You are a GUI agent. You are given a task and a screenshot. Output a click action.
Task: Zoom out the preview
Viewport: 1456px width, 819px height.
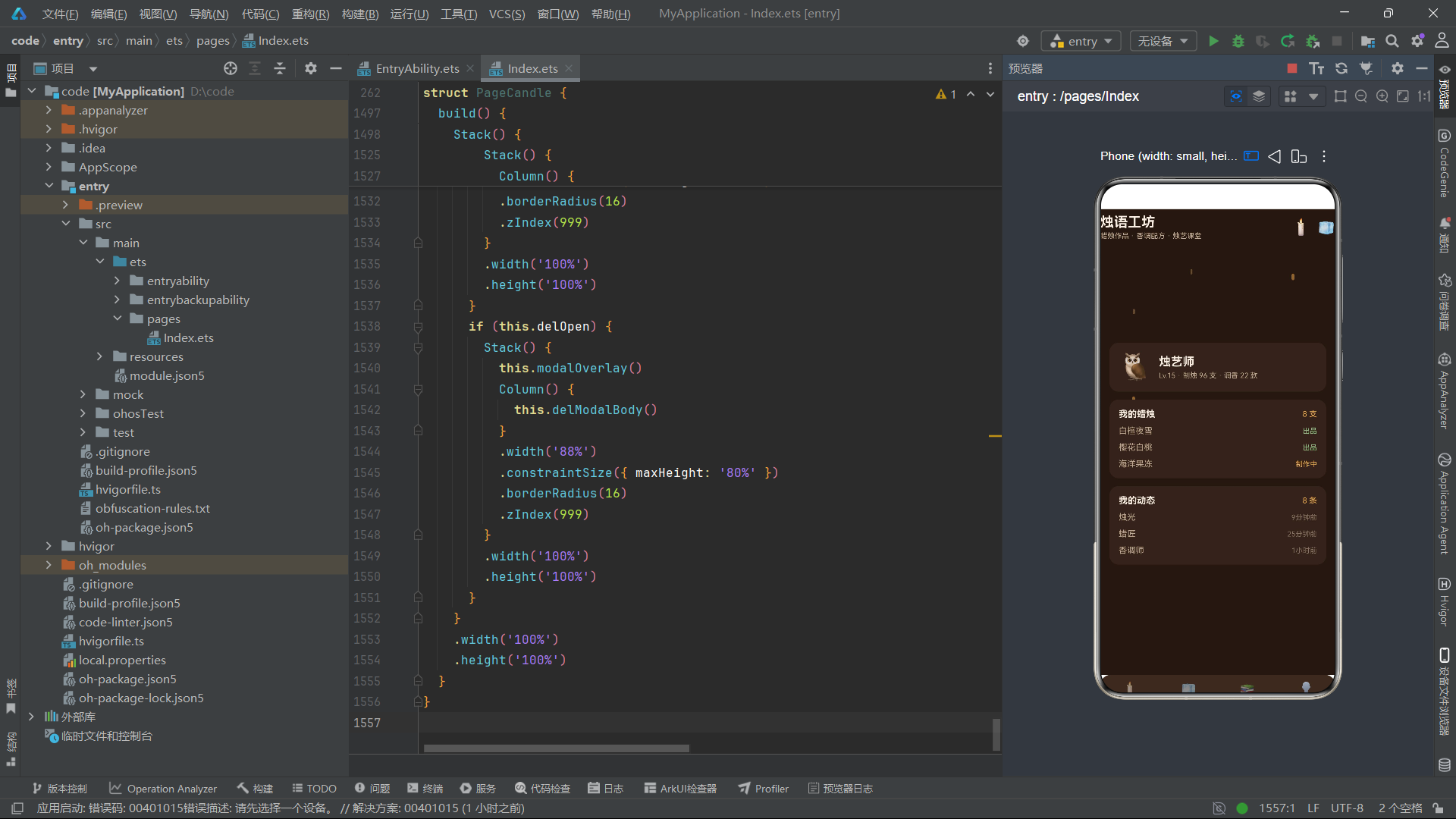(1361, 96)
